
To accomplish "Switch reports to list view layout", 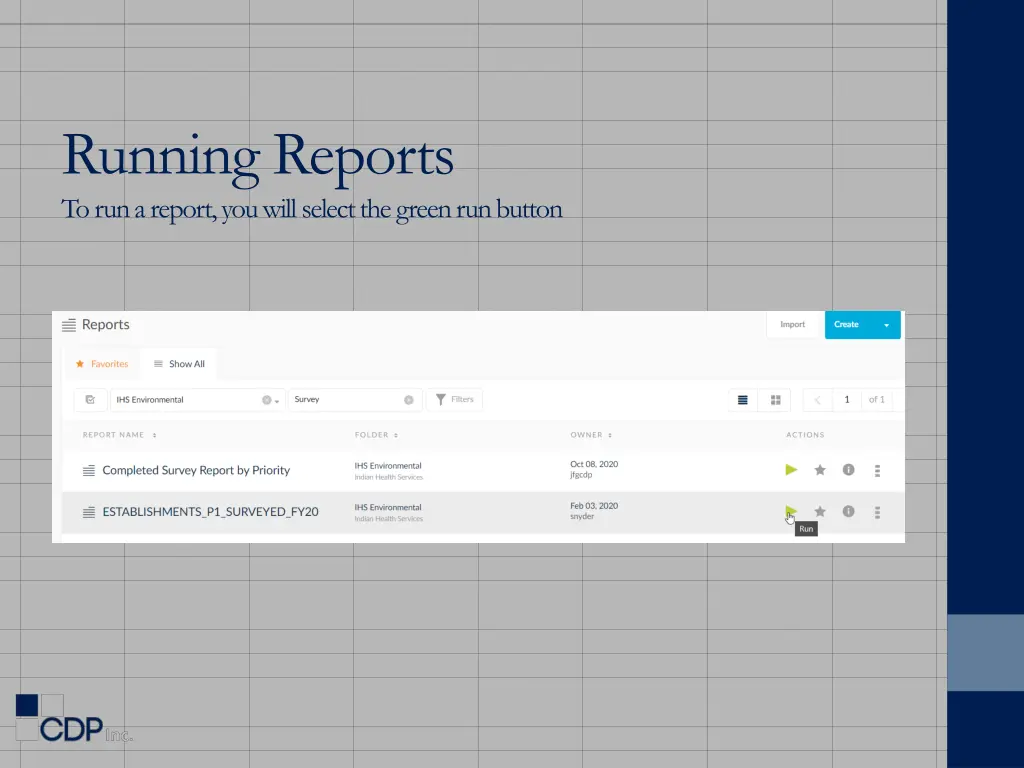I will click(742, 400).
